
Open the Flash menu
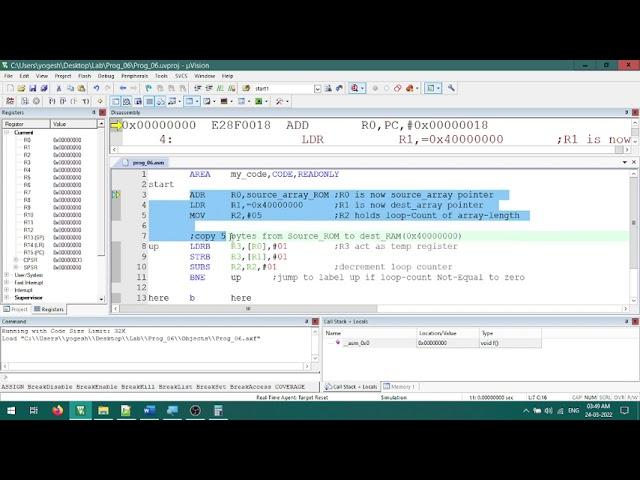click(84, 76)
